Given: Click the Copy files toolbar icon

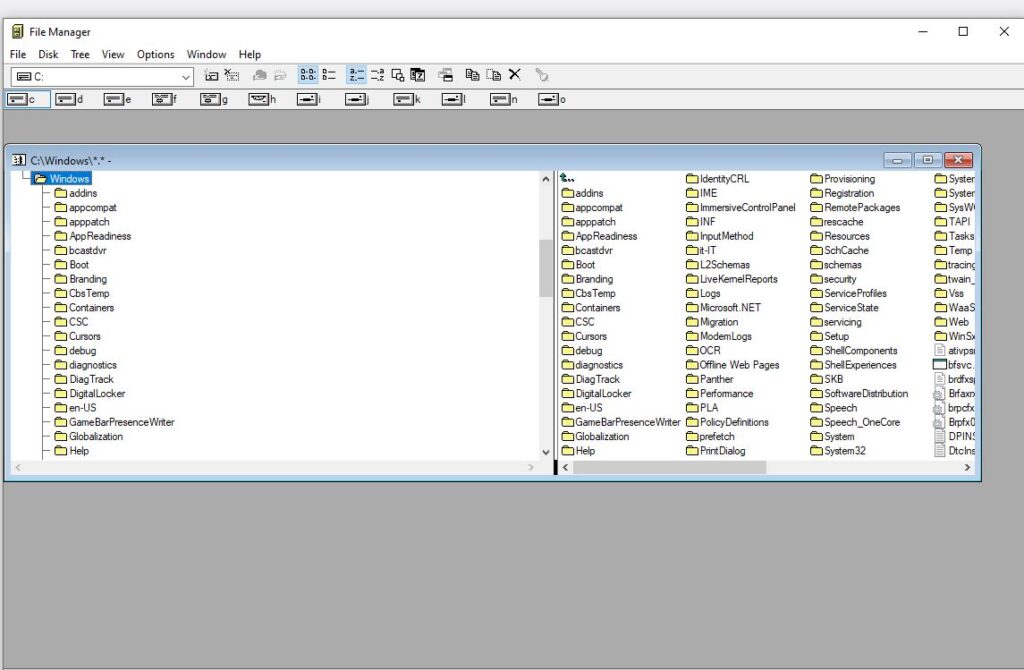Looking at the screenshot, I should pos(473,76).
